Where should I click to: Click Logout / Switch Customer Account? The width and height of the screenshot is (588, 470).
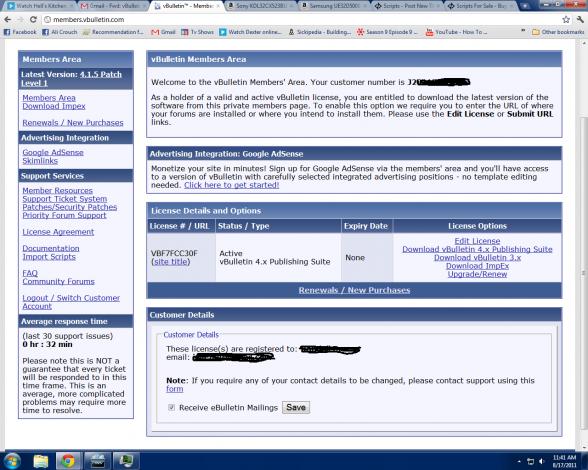71,302
